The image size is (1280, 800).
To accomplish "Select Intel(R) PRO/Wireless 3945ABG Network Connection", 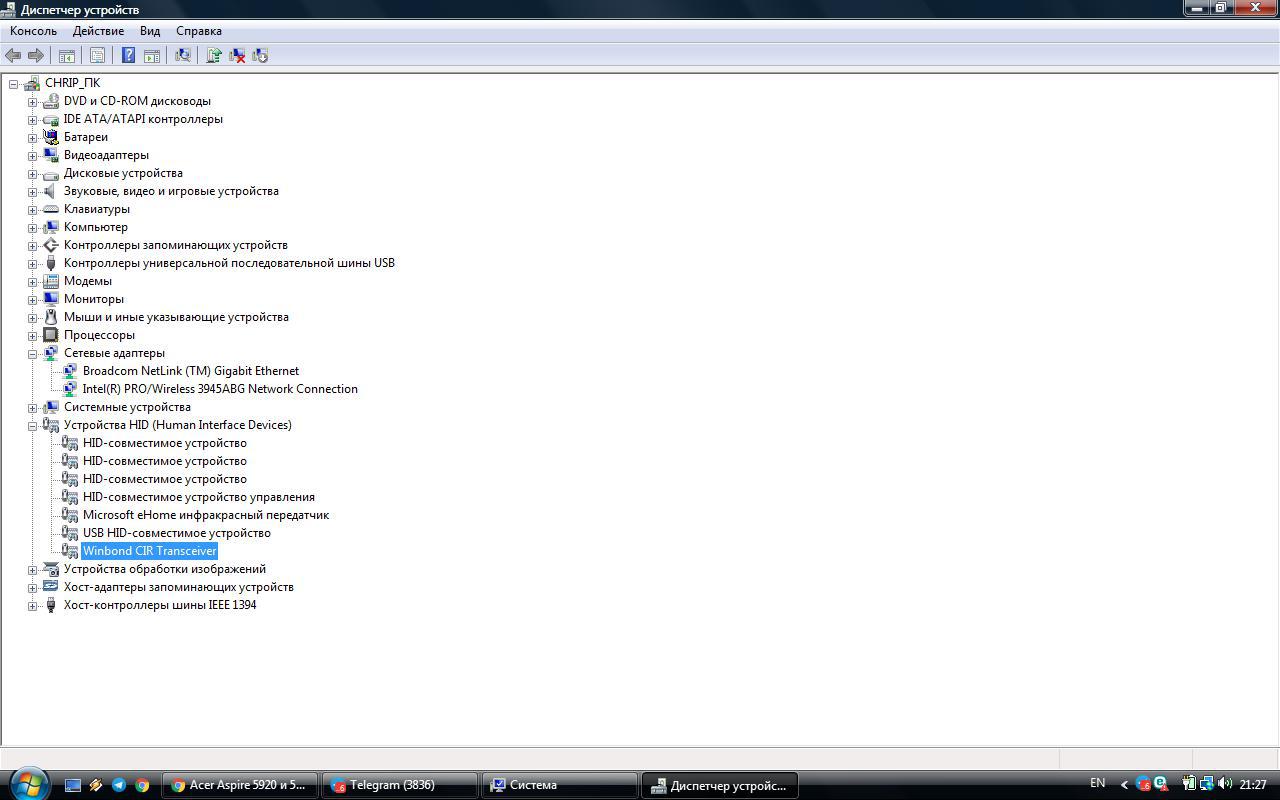I will pos(220,389).
